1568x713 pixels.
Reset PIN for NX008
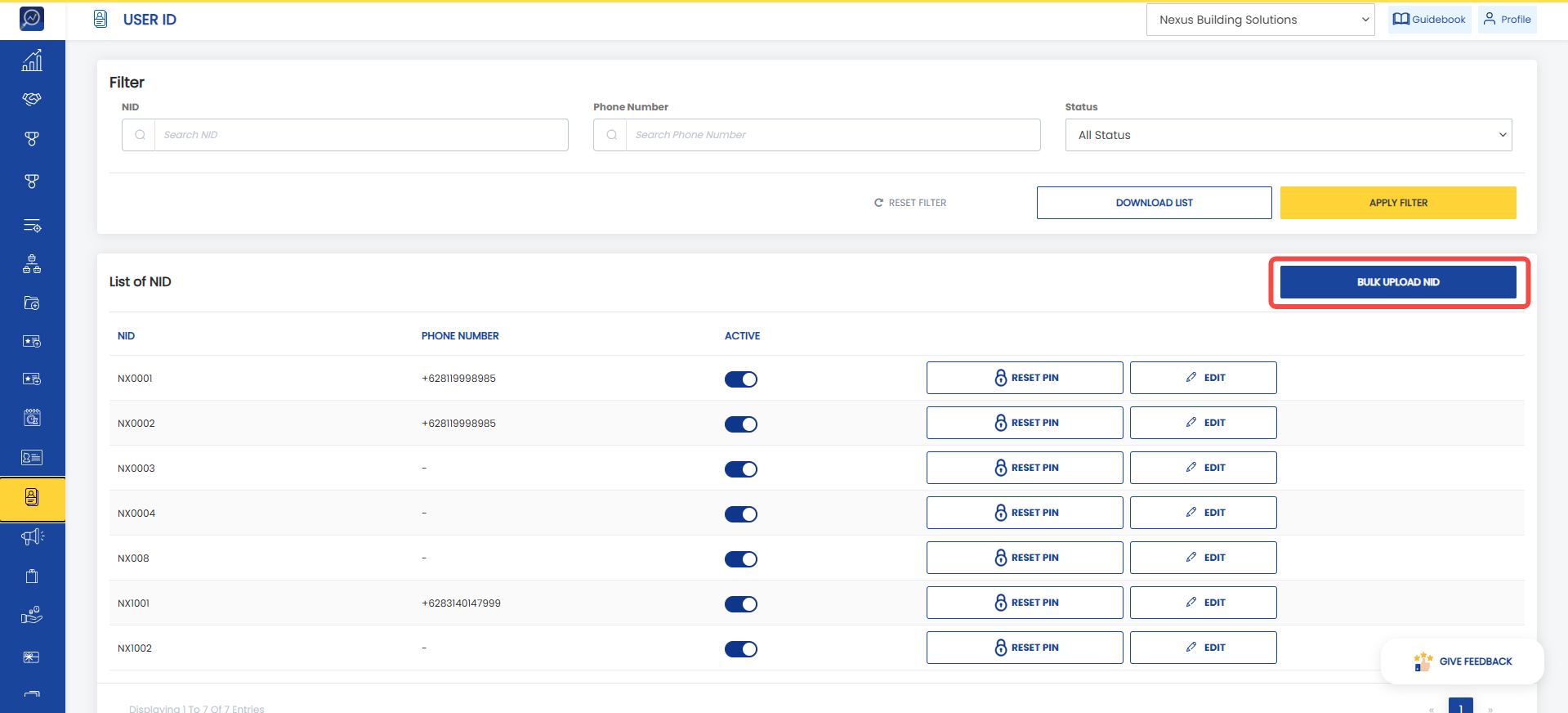[1025, 558]
